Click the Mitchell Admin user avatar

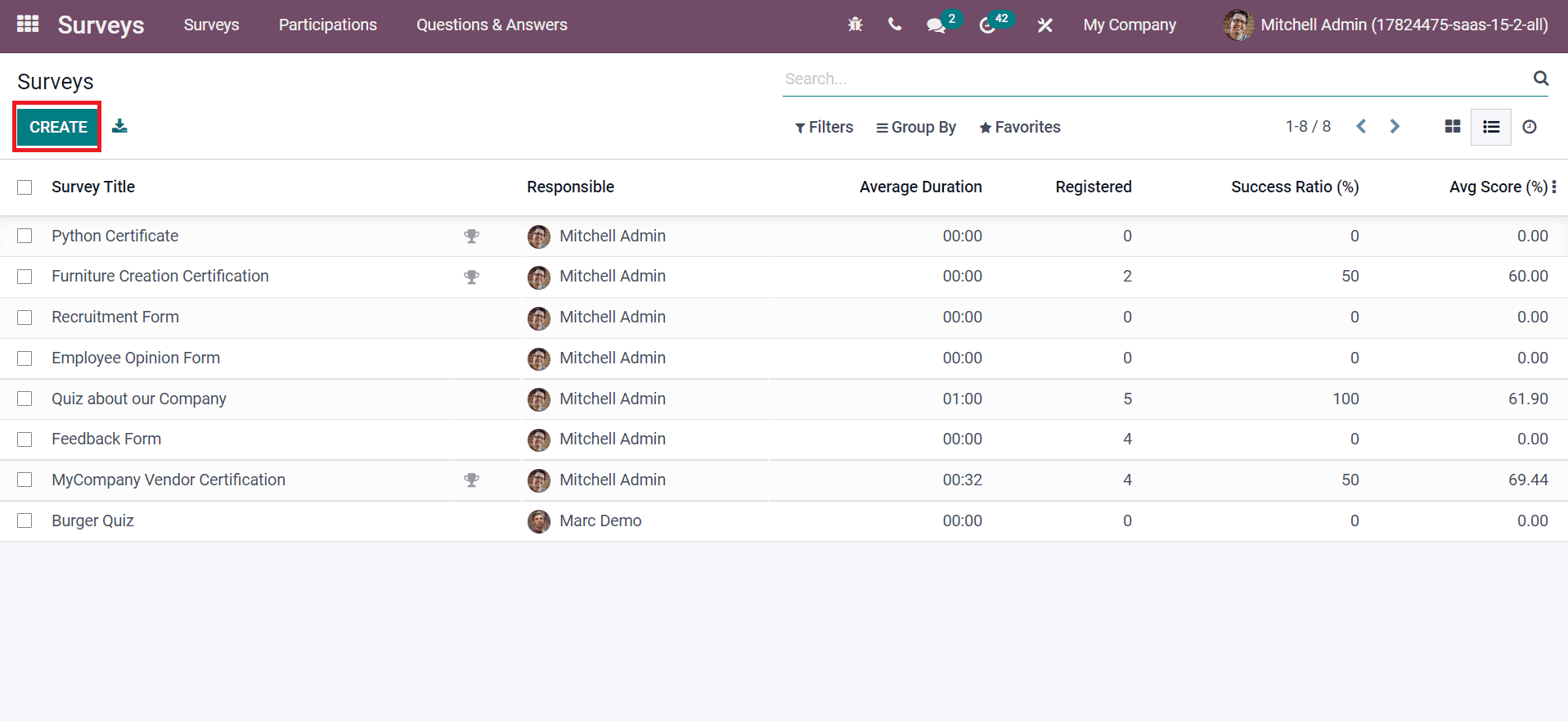(1238, 25)
